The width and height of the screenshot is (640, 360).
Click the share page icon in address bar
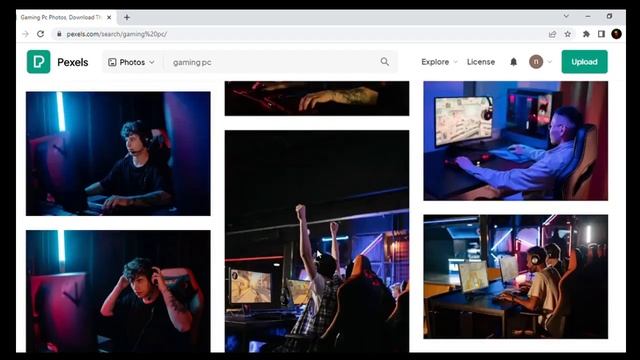click(552, 34)
